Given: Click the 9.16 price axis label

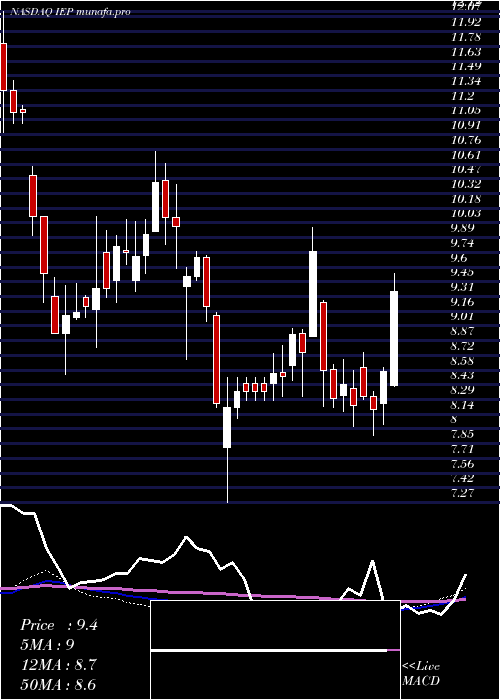Looking at the screenshot, I should point(462,302).
